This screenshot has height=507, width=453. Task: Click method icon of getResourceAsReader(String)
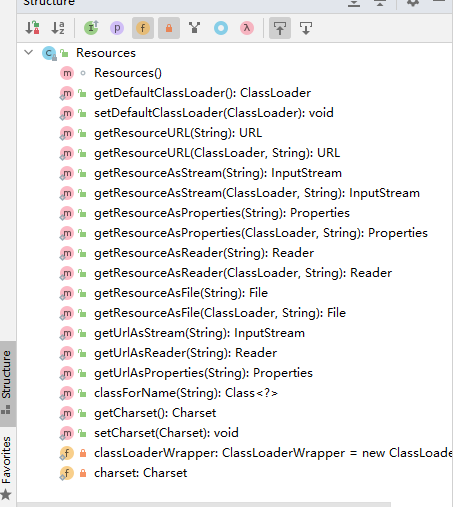[x=67, y=253]
